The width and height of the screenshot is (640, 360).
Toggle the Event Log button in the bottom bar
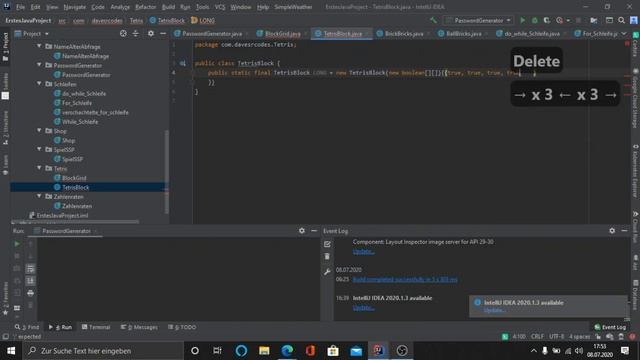point(610,327)
